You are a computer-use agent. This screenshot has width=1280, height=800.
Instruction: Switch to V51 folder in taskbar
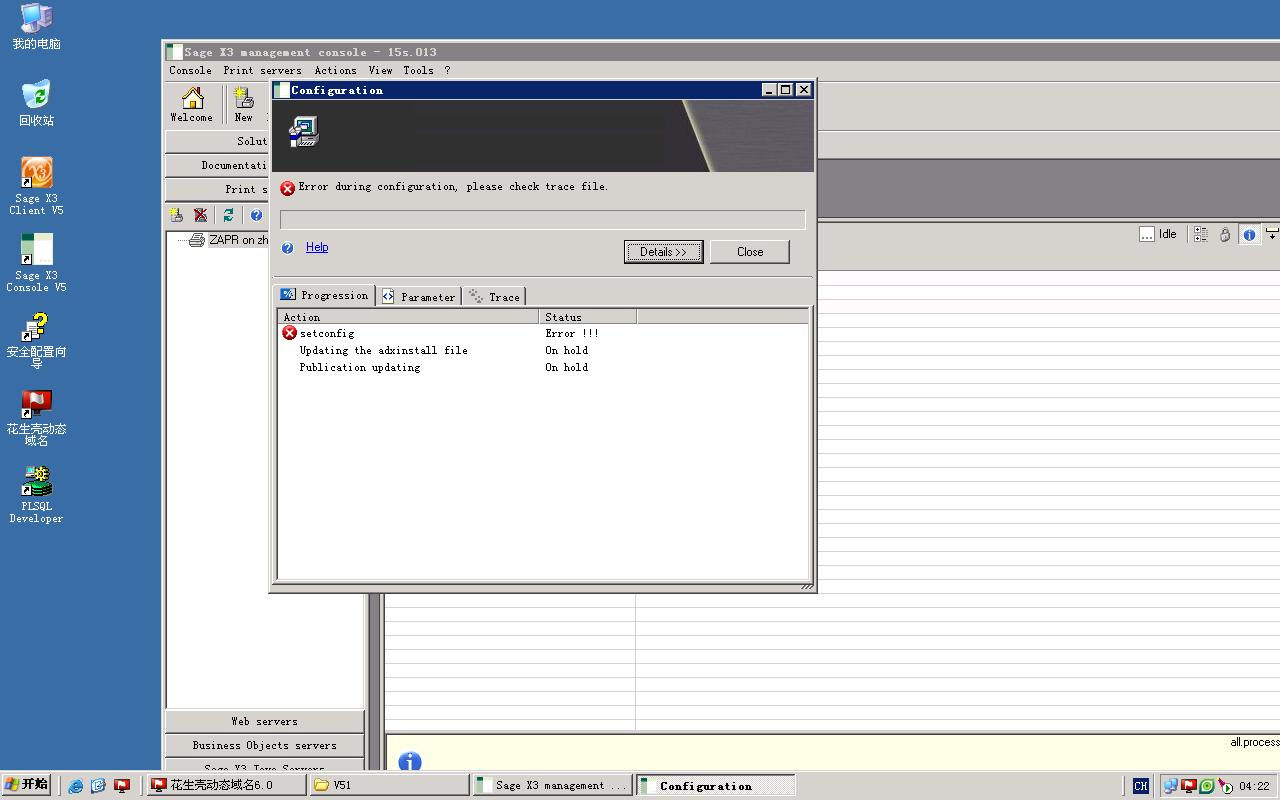(x=389, y=785)
